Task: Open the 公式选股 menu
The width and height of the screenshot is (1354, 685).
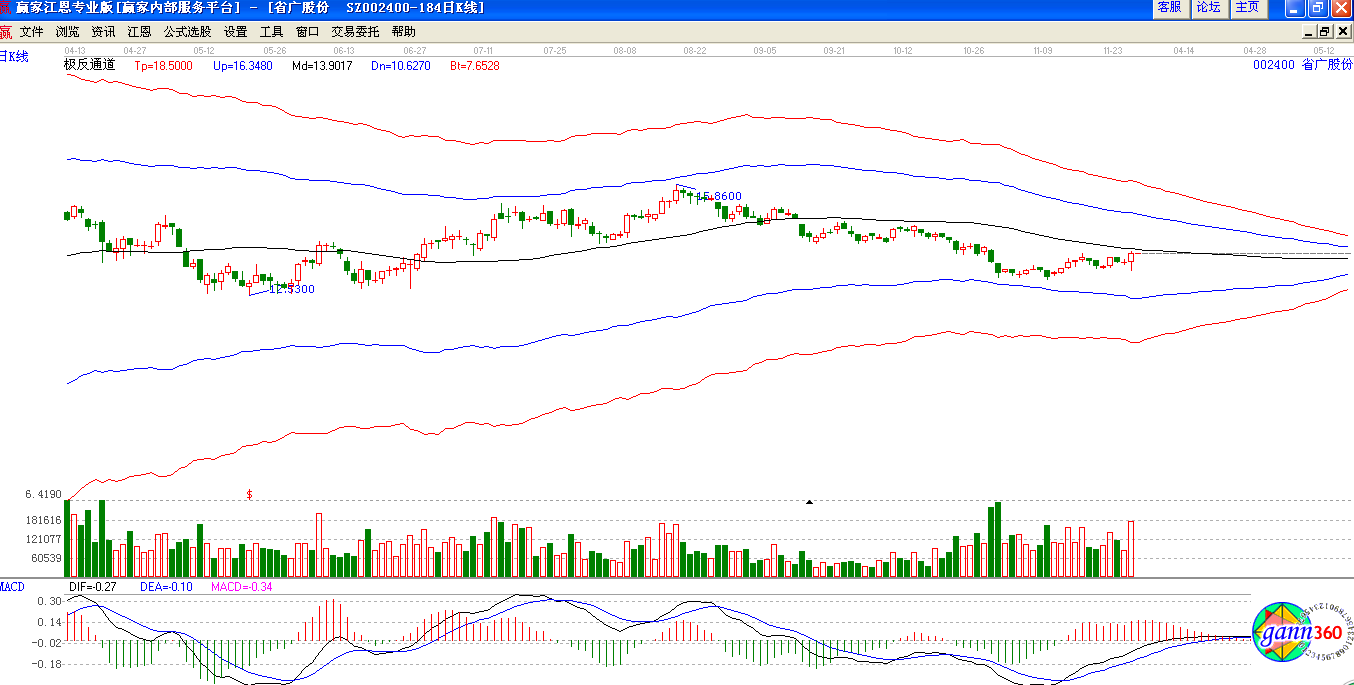Action: pos(188,32)
